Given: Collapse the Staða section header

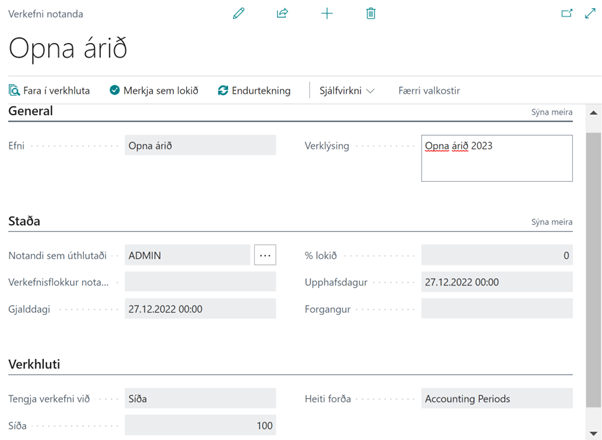Looking at the screenshot, I should 24,221.
